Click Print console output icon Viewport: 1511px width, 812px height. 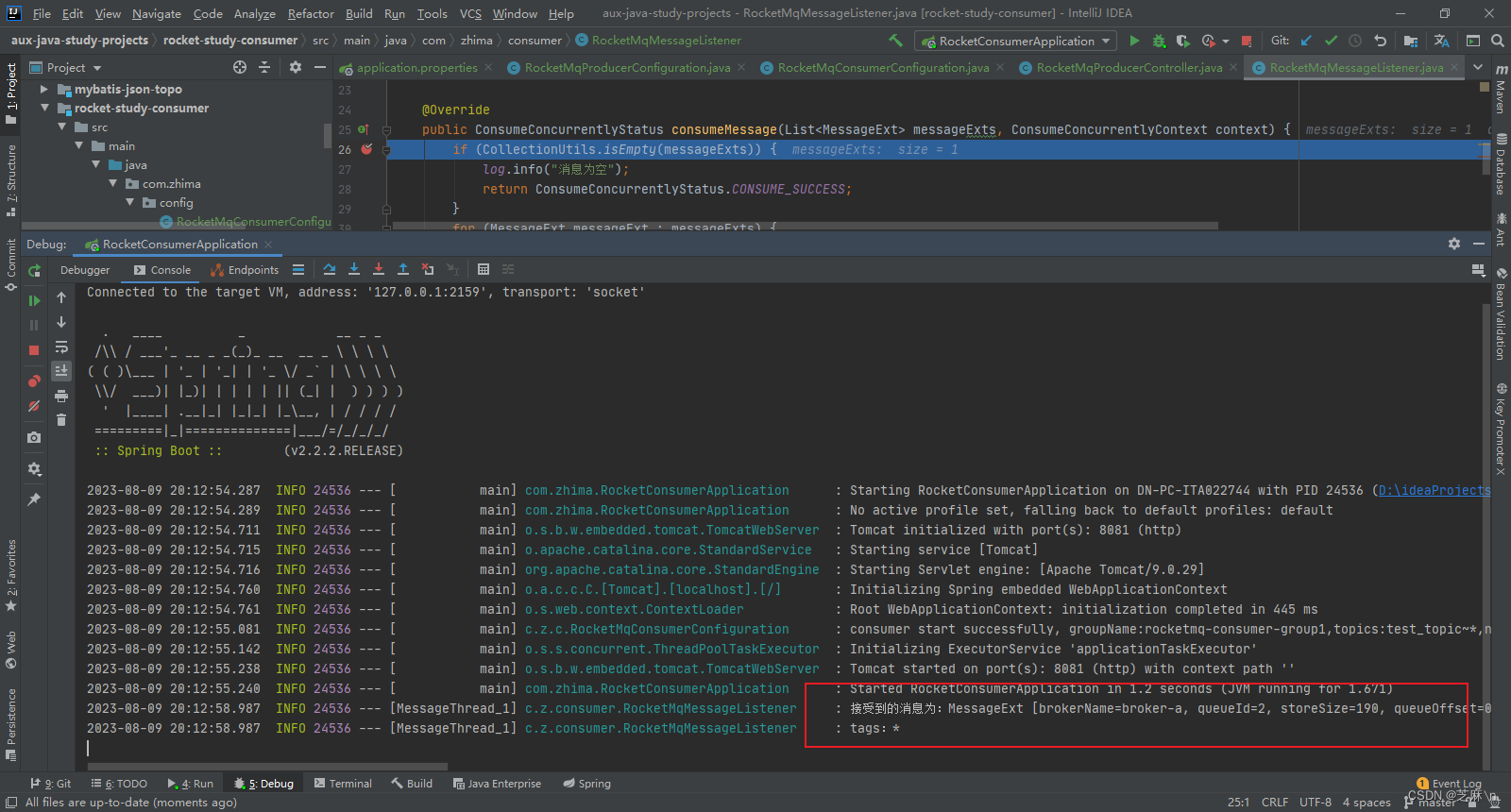[61, 396]
